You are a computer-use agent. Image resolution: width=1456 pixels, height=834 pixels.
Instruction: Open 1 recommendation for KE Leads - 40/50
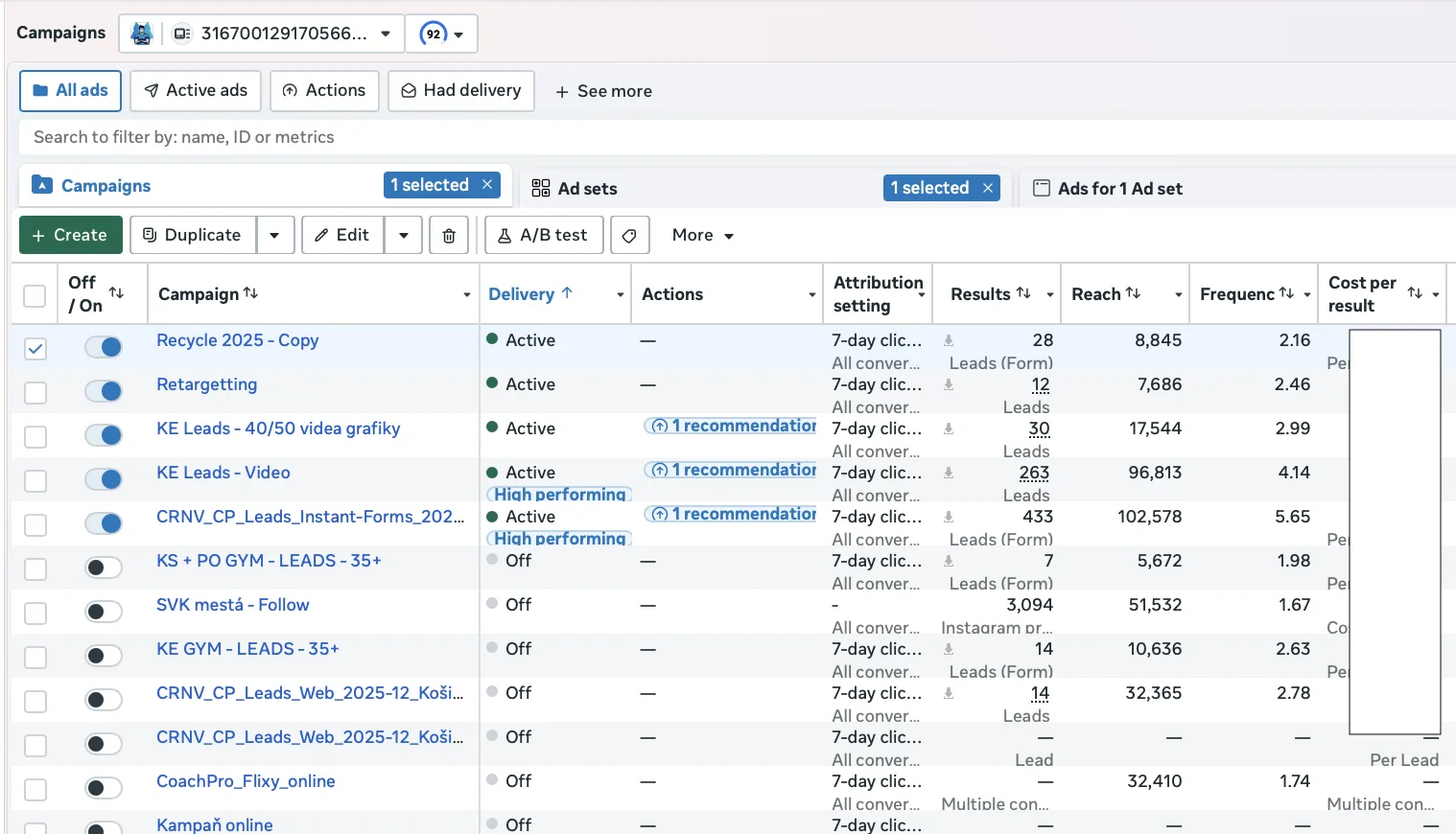(733, 426)
